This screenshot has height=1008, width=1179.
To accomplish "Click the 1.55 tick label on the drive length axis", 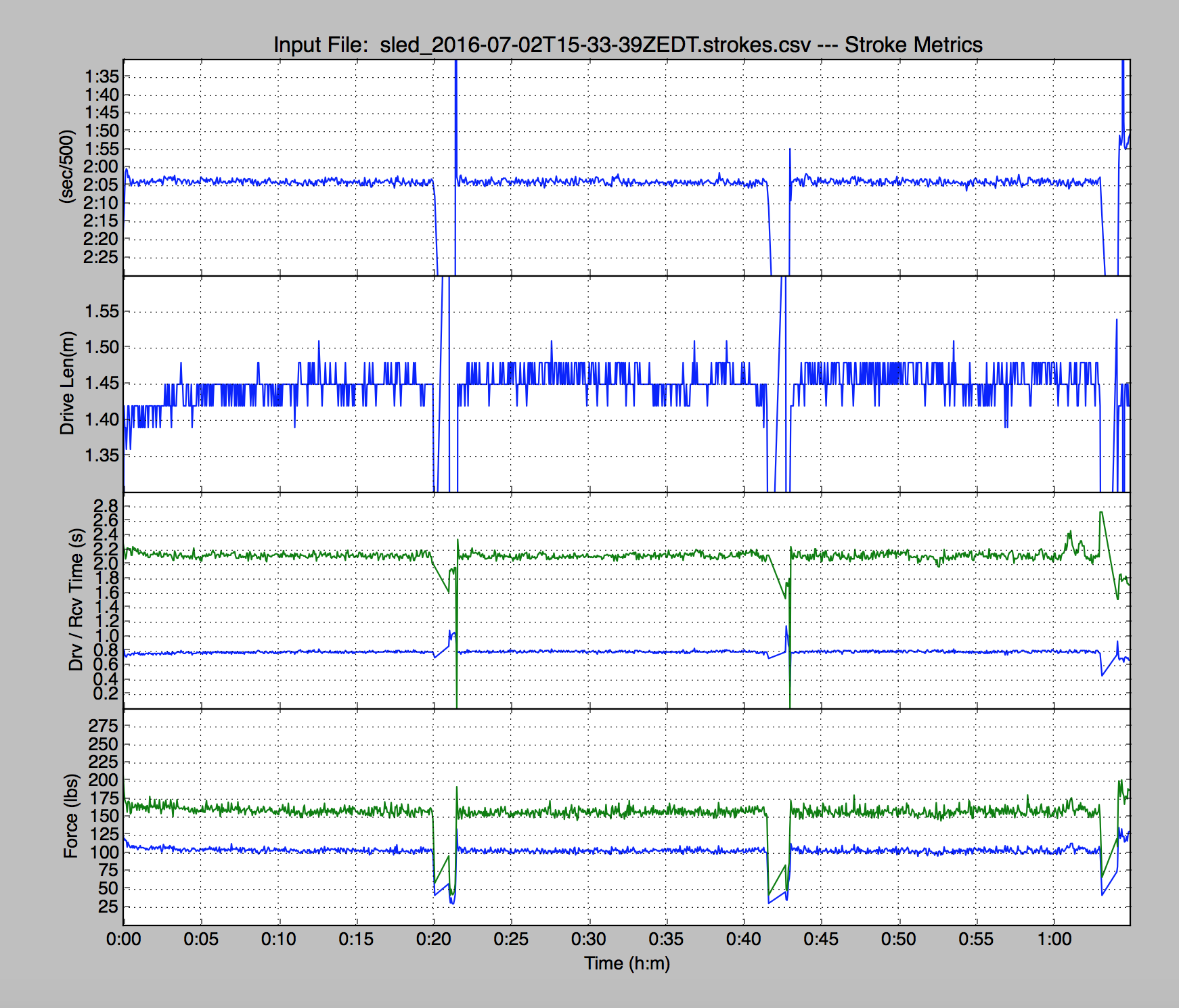I will click(x=102, y=312).
